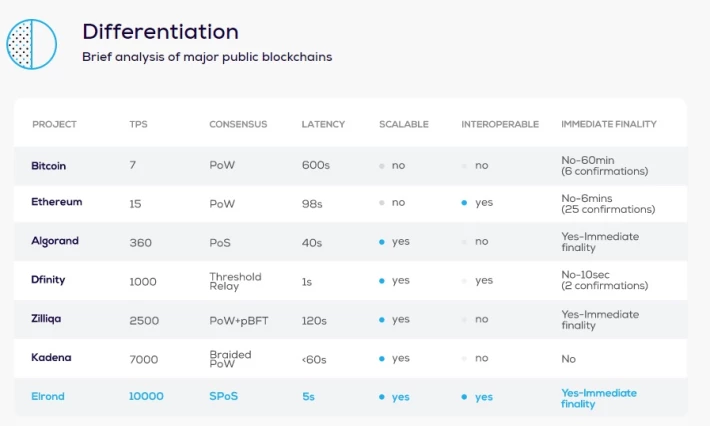Click the CONSENSUS column header
Viewport: 710px width, 426px height.
[x=238, y=124]
